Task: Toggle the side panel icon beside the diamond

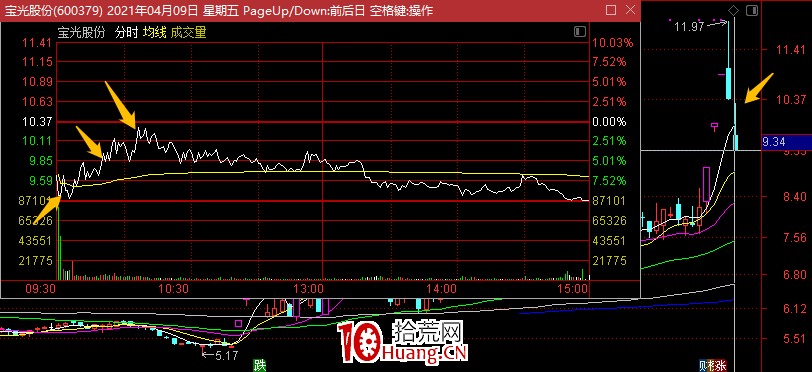Action: coord(752,10)
